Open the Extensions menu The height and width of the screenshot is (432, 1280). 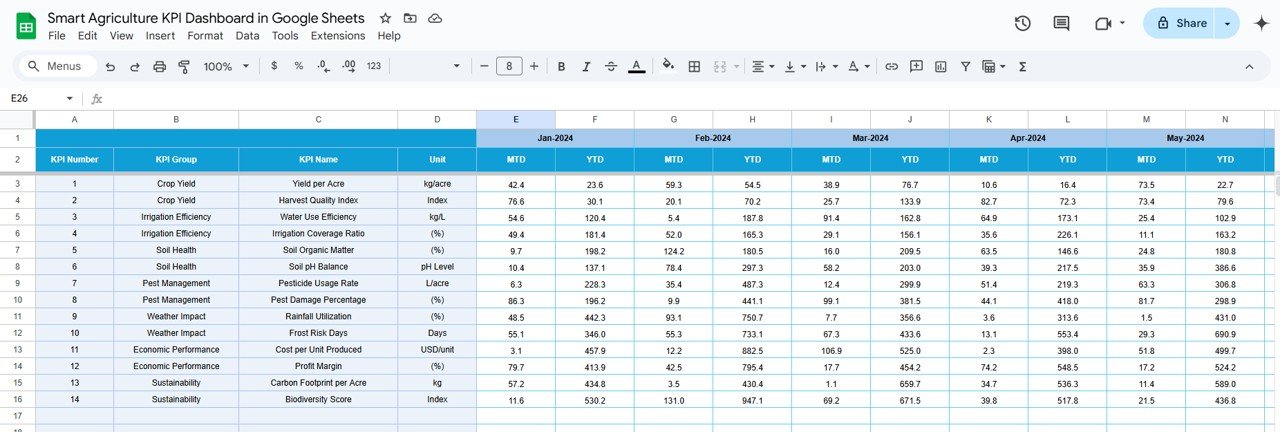[x=338, y=35]
